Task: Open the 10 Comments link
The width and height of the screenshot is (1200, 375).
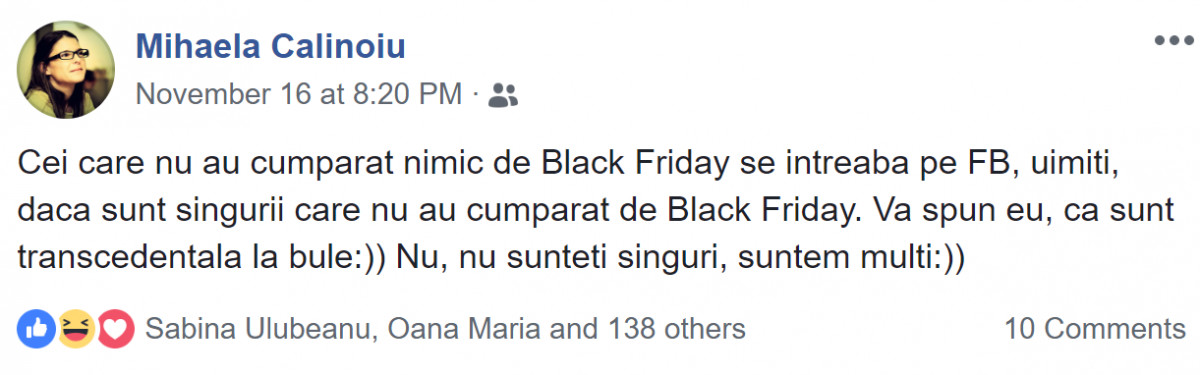Action: (1095, 328)
